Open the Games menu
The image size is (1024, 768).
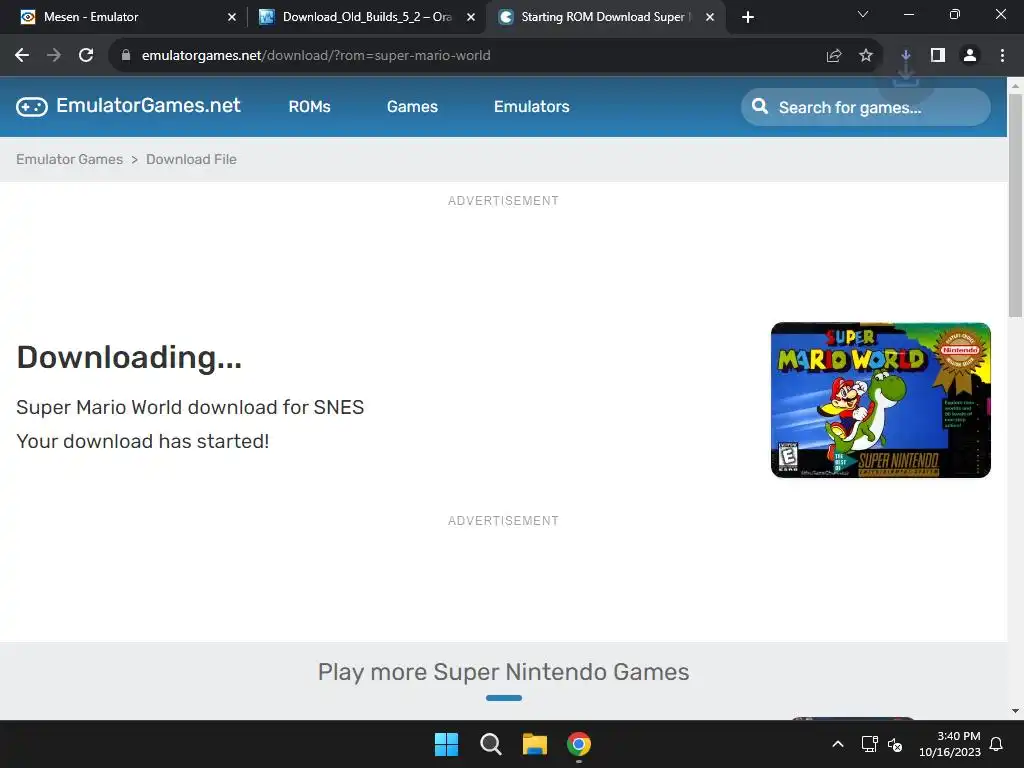tap(412, 106)
